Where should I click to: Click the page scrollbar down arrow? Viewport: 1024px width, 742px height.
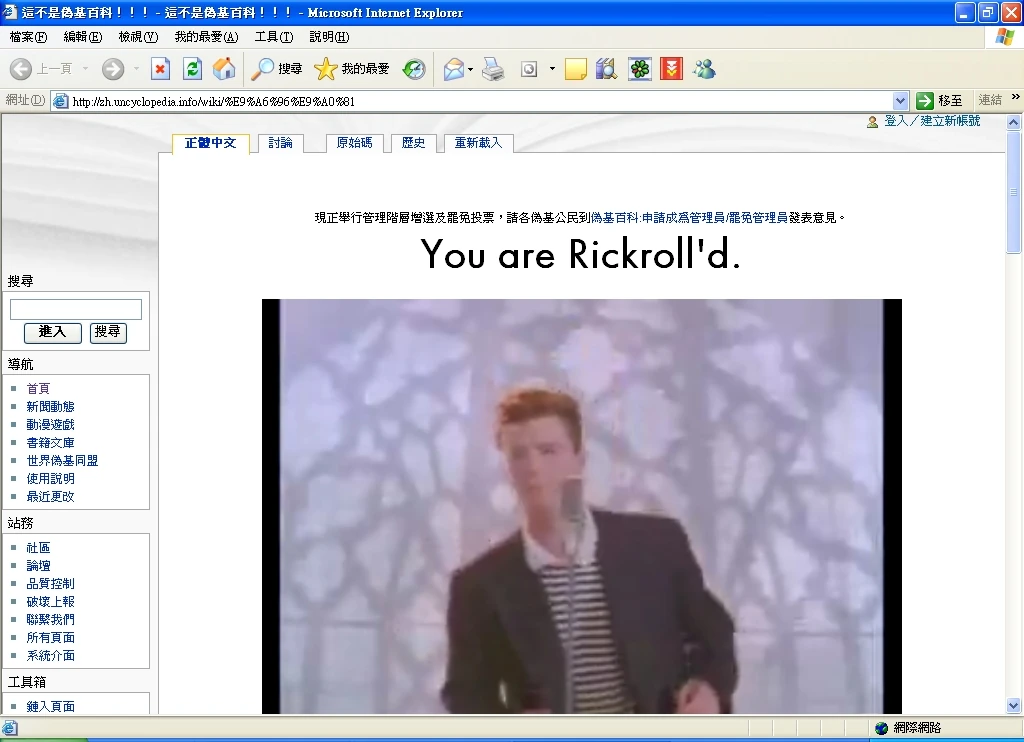point(1014,705)
